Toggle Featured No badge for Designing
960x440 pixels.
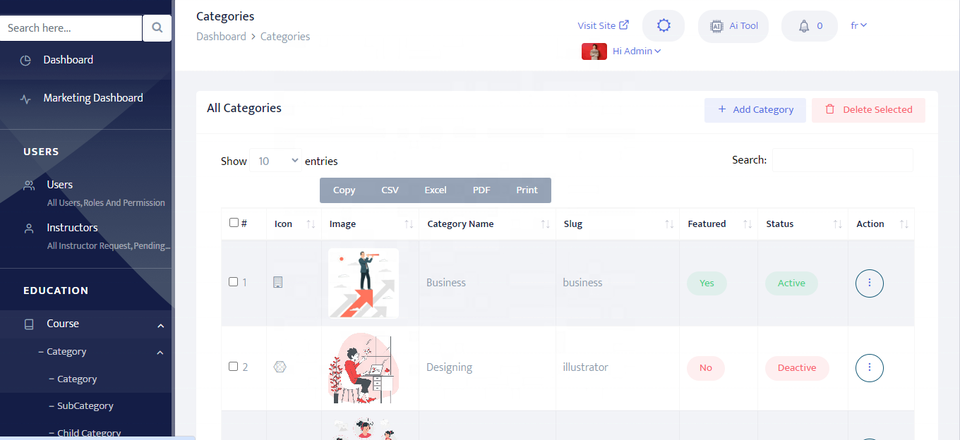(x=706, y=368)
